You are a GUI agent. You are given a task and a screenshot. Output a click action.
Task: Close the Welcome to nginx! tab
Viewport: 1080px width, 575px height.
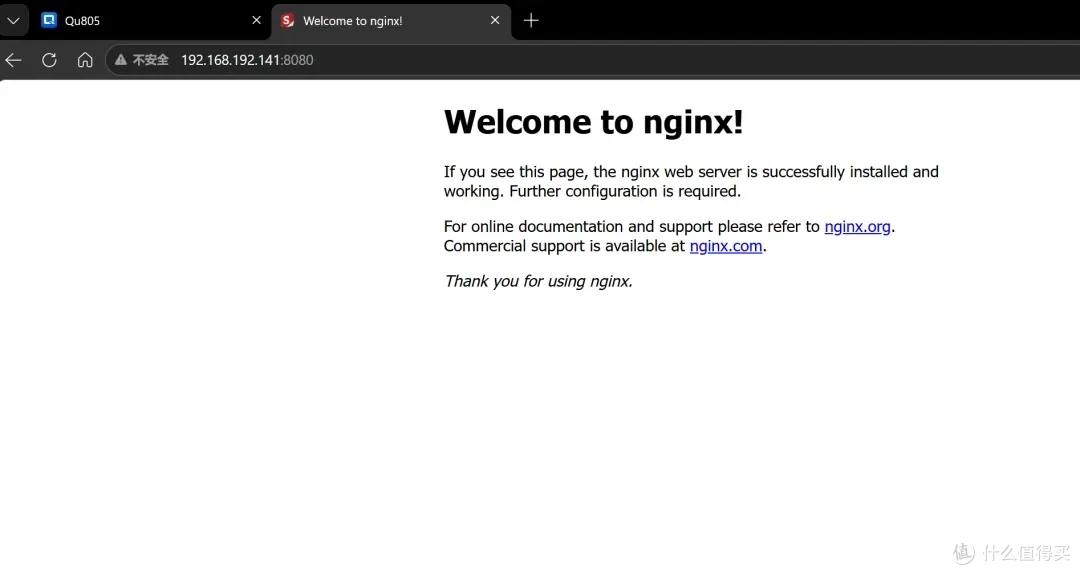[x=495, y=21]
